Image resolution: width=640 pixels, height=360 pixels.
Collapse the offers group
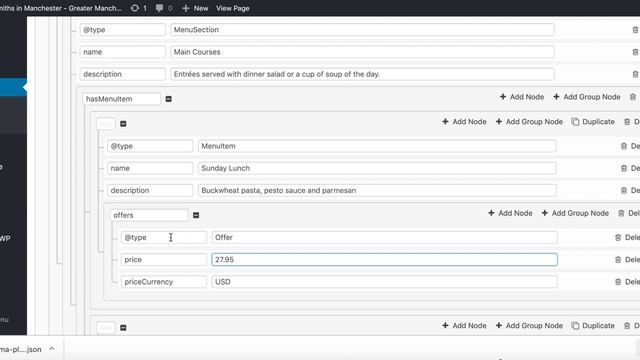[x=196, y=215]
